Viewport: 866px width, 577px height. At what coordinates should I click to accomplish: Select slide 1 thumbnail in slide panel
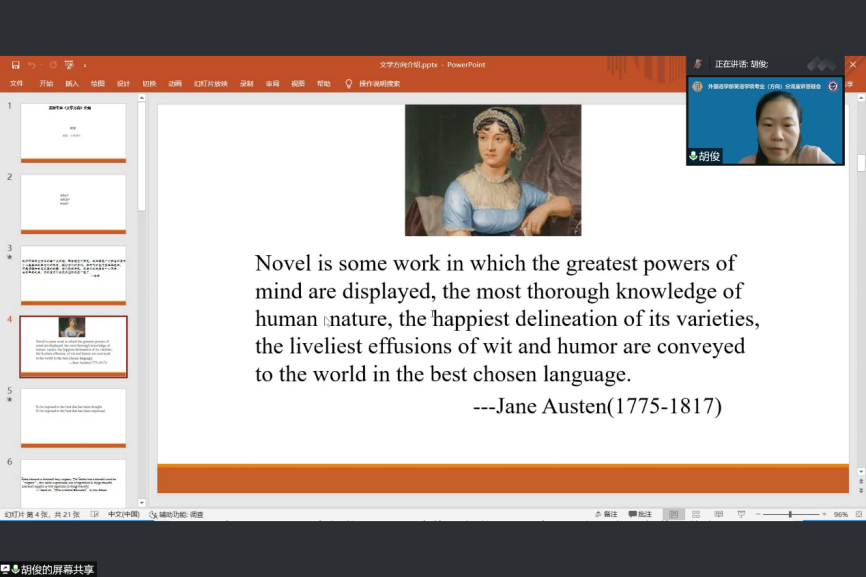click(73, 132)
